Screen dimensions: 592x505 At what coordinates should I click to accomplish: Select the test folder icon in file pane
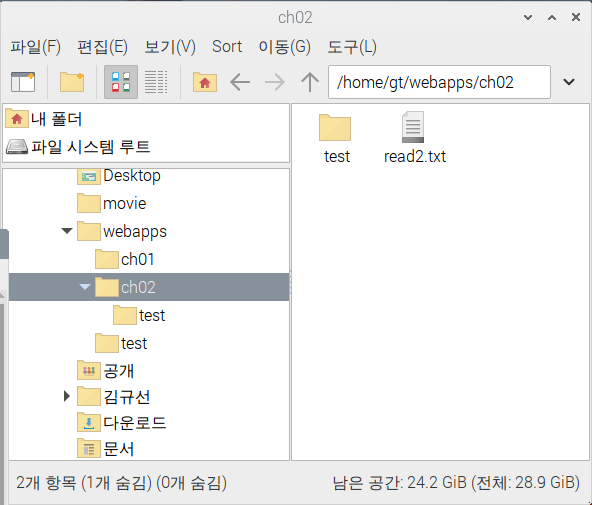click(x=335, y=128)
